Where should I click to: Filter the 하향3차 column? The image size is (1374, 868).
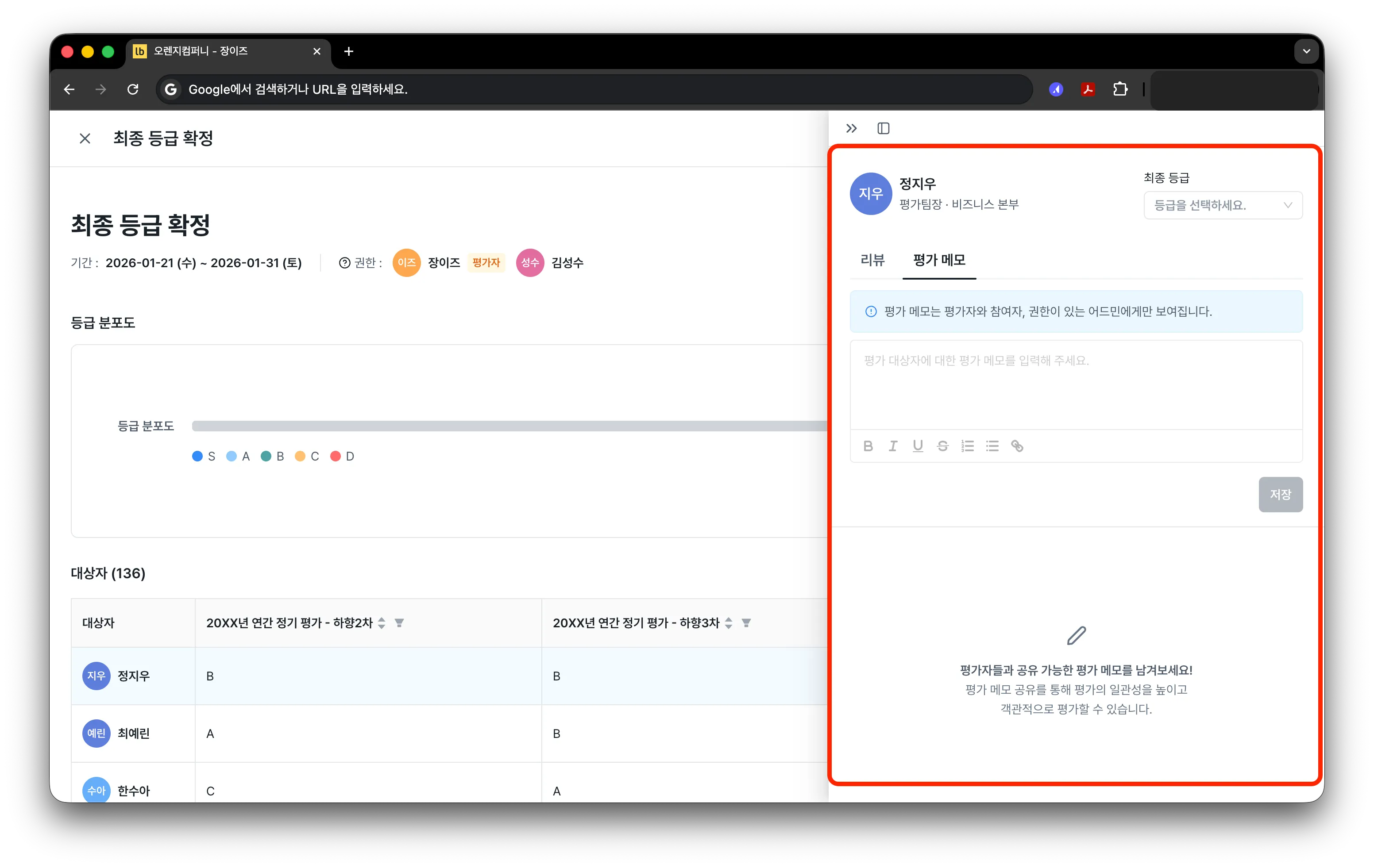[746, 623]
